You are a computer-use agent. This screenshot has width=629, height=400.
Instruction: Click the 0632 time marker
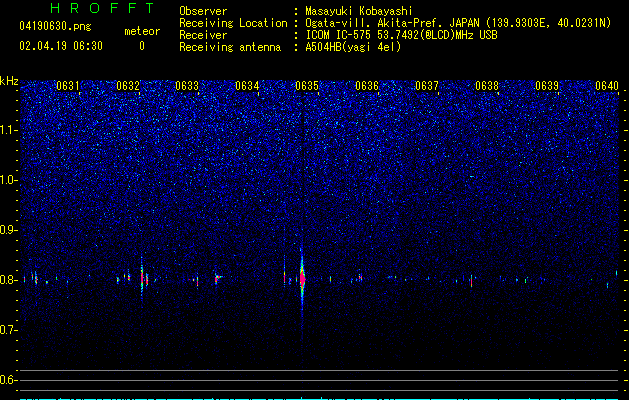pyautogui.click(x=128, y=86)
